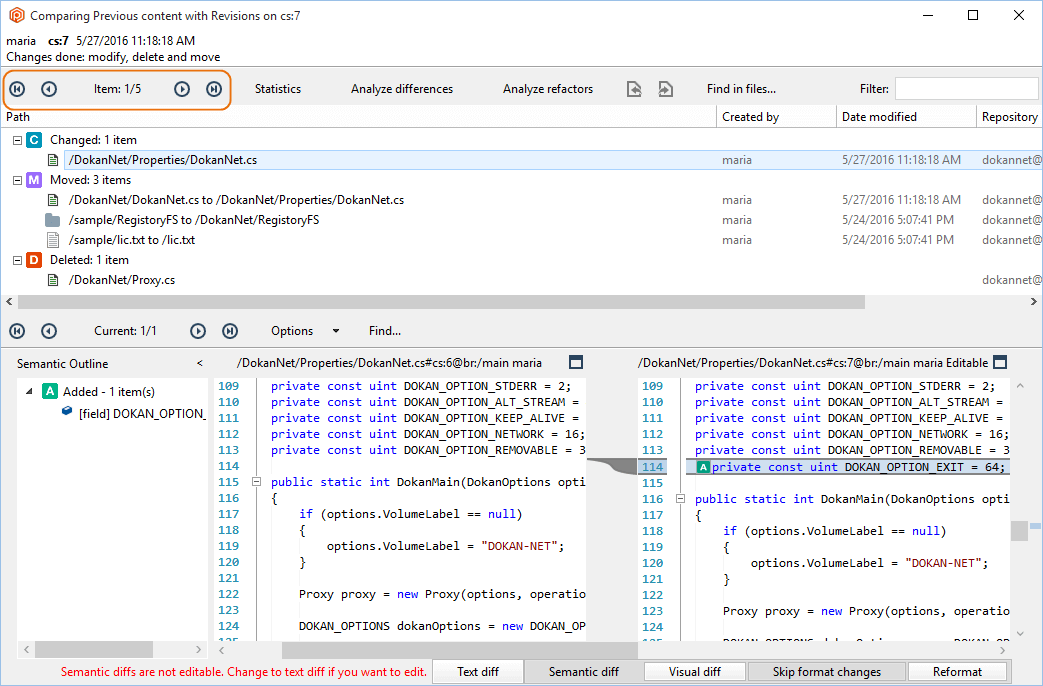1043x686 pixels.
Task: Collapse the Moved group
Action: (x=17, y=180)
